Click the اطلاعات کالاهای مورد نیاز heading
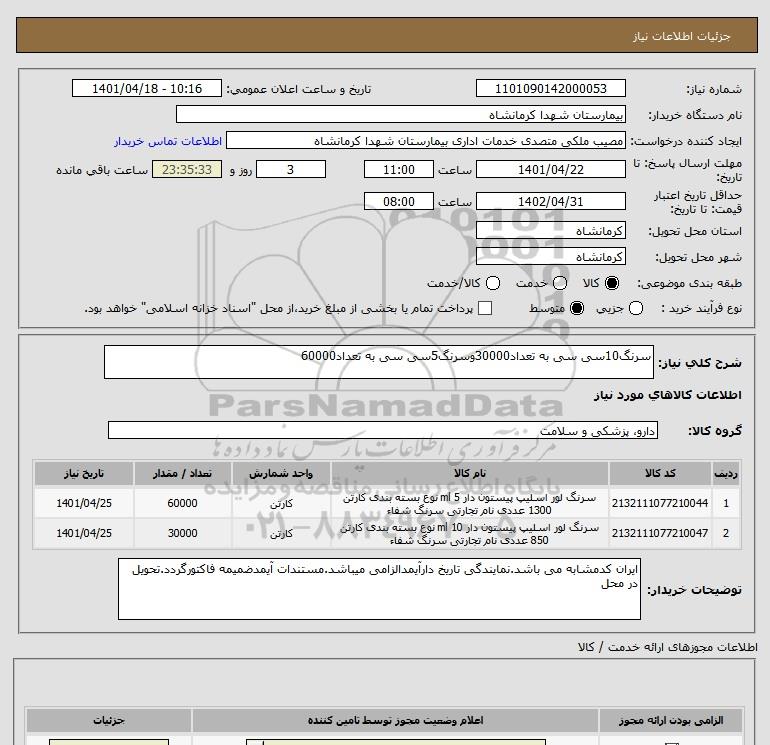 (x=667, y=395)
